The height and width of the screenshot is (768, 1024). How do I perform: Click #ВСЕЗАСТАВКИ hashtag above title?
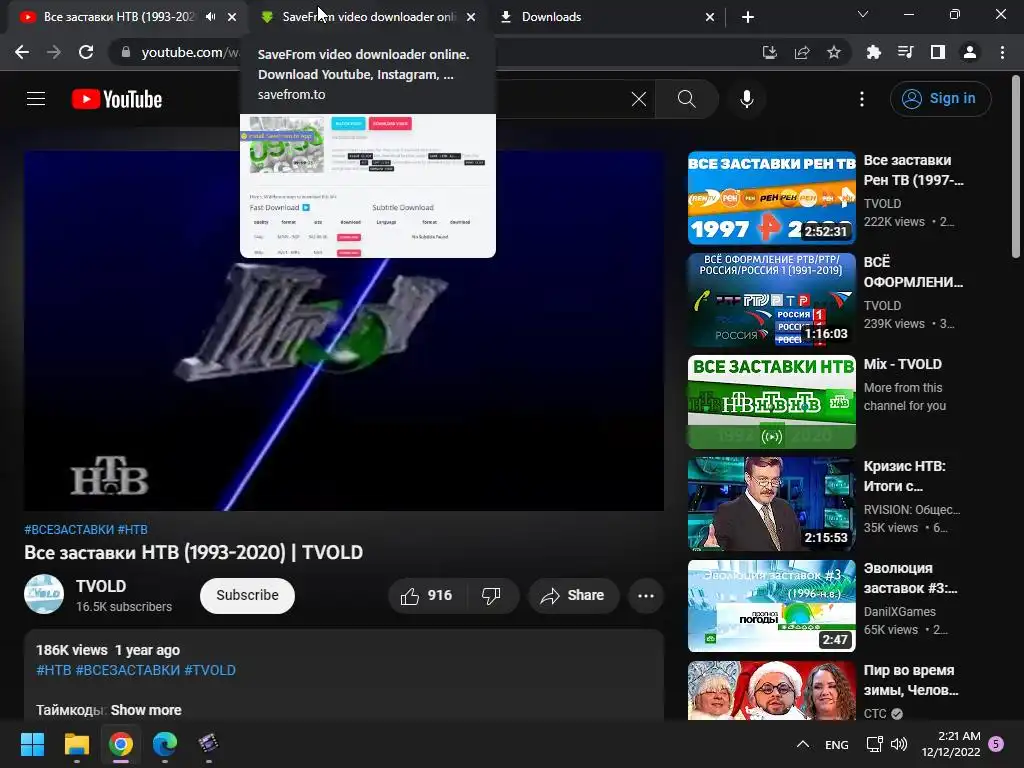tap(69, 530)
